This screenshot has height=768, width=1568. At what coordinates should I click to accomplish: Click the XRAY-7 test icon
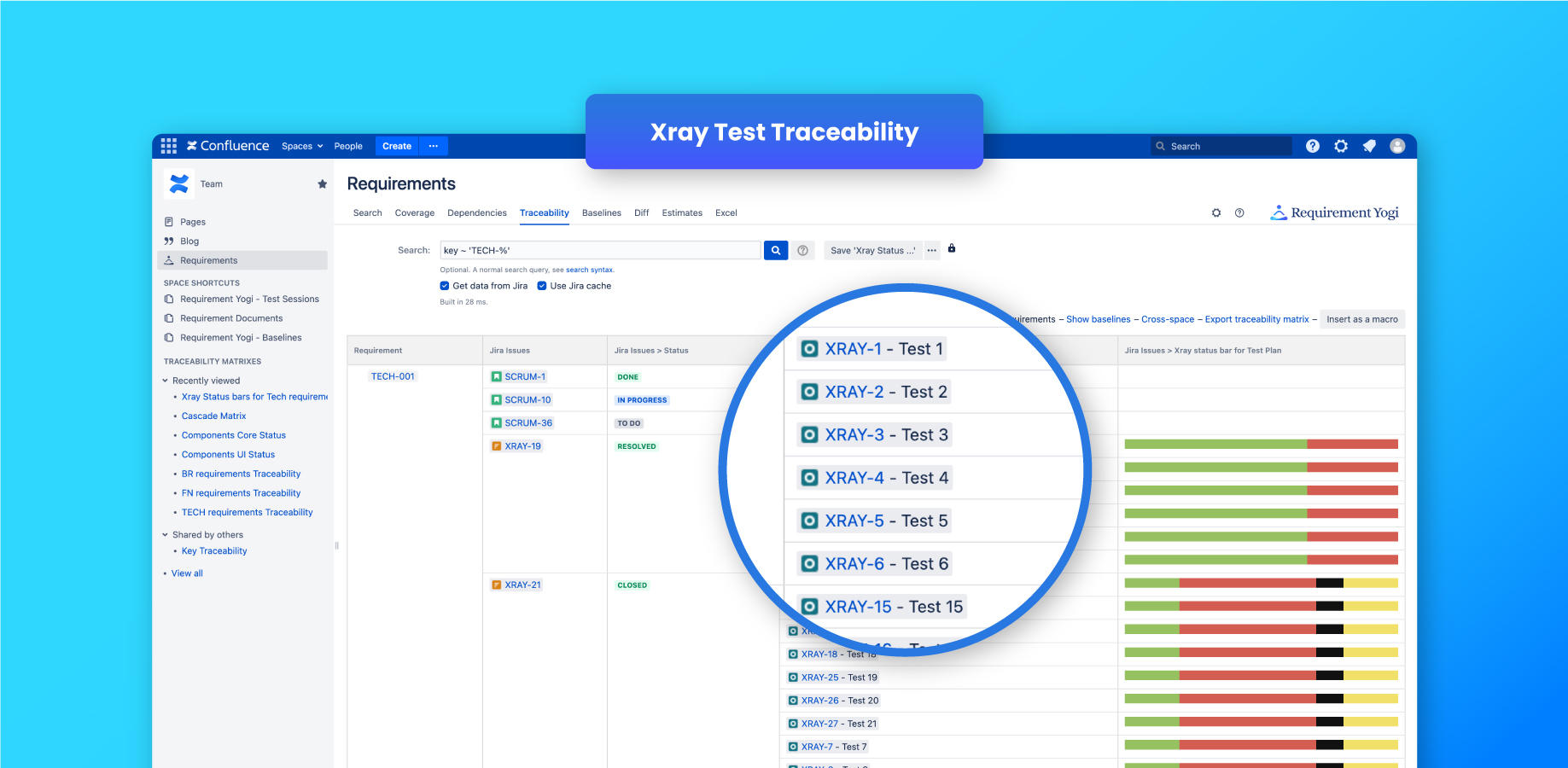point(793,746)
